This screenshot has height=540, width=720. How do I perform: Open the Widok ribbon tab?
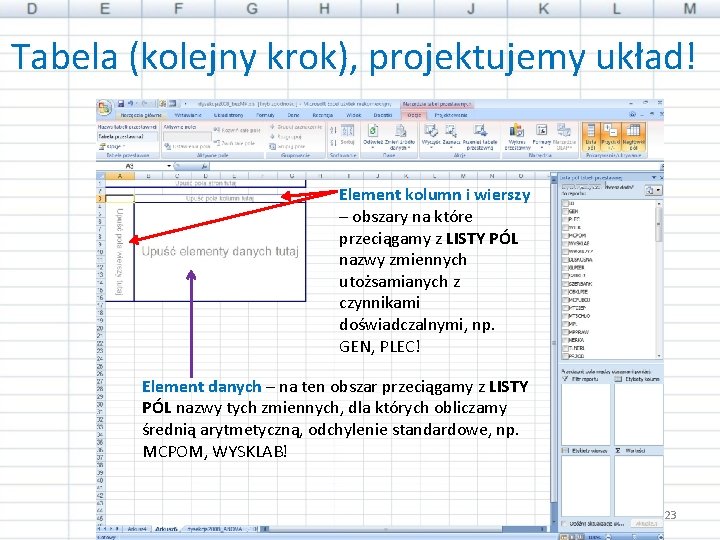353,115
